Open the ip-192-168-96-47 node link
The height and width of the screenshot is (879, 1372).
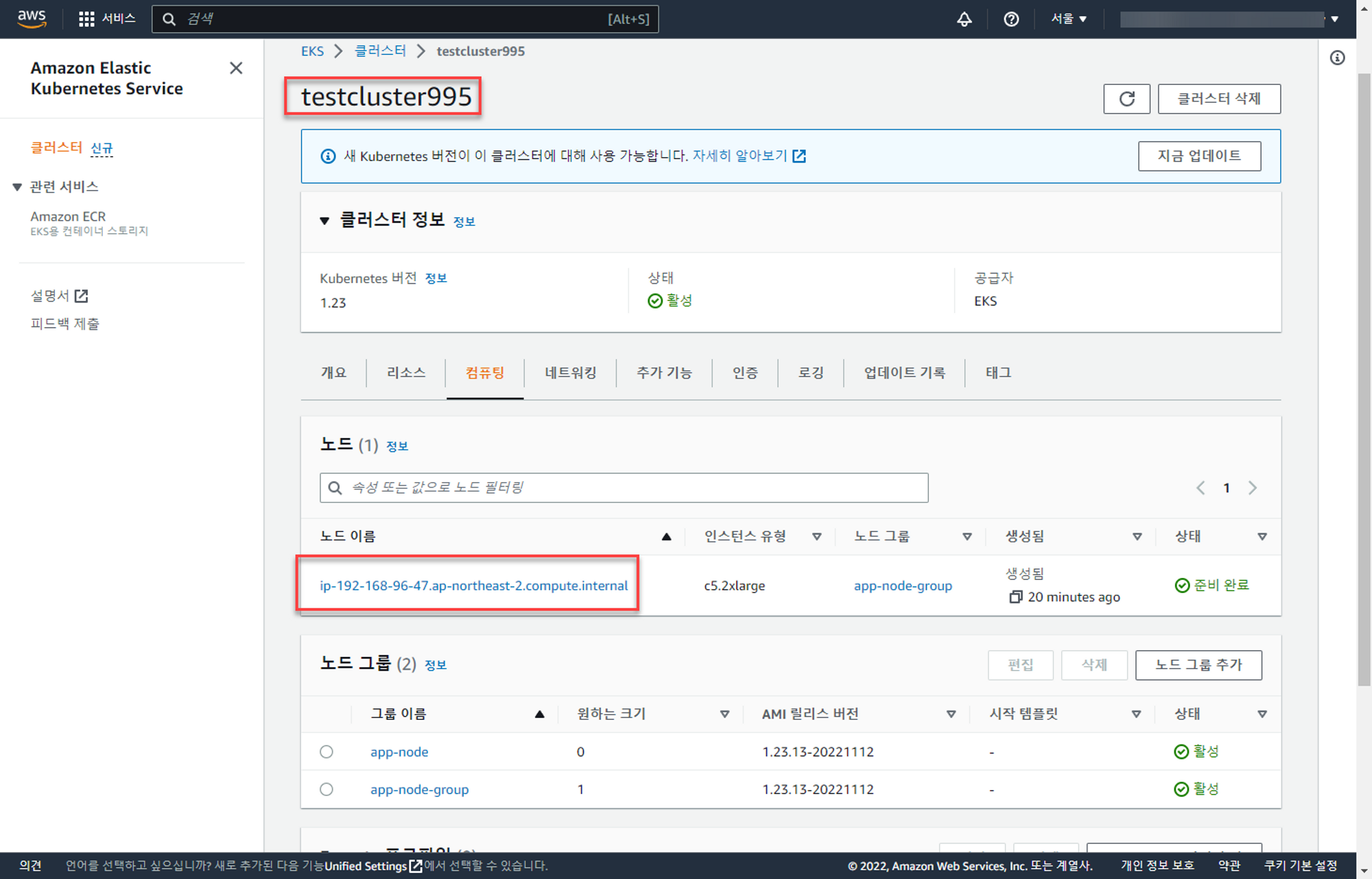[x=473, y=586]
